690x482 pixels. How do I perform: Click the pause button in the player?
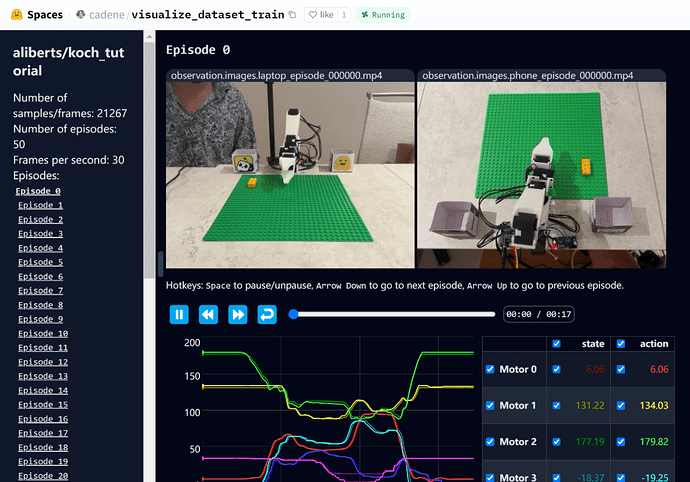click(179, 314)
